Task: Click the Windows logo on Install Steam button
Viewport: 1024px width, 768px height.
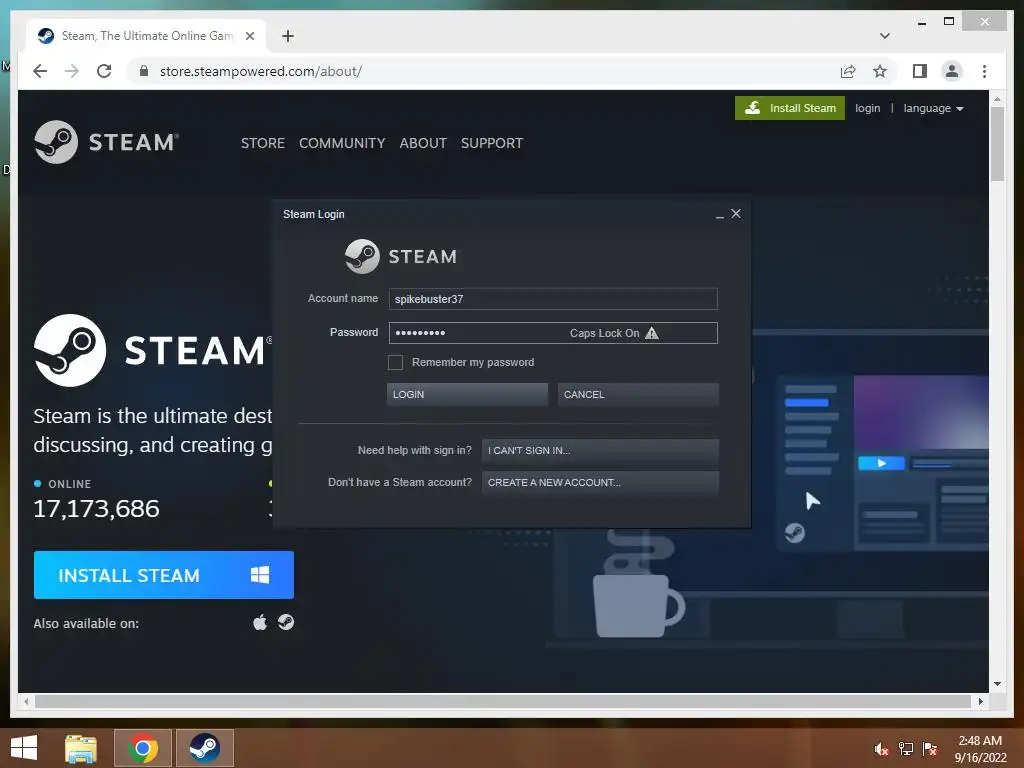Action: pos(260,575)
